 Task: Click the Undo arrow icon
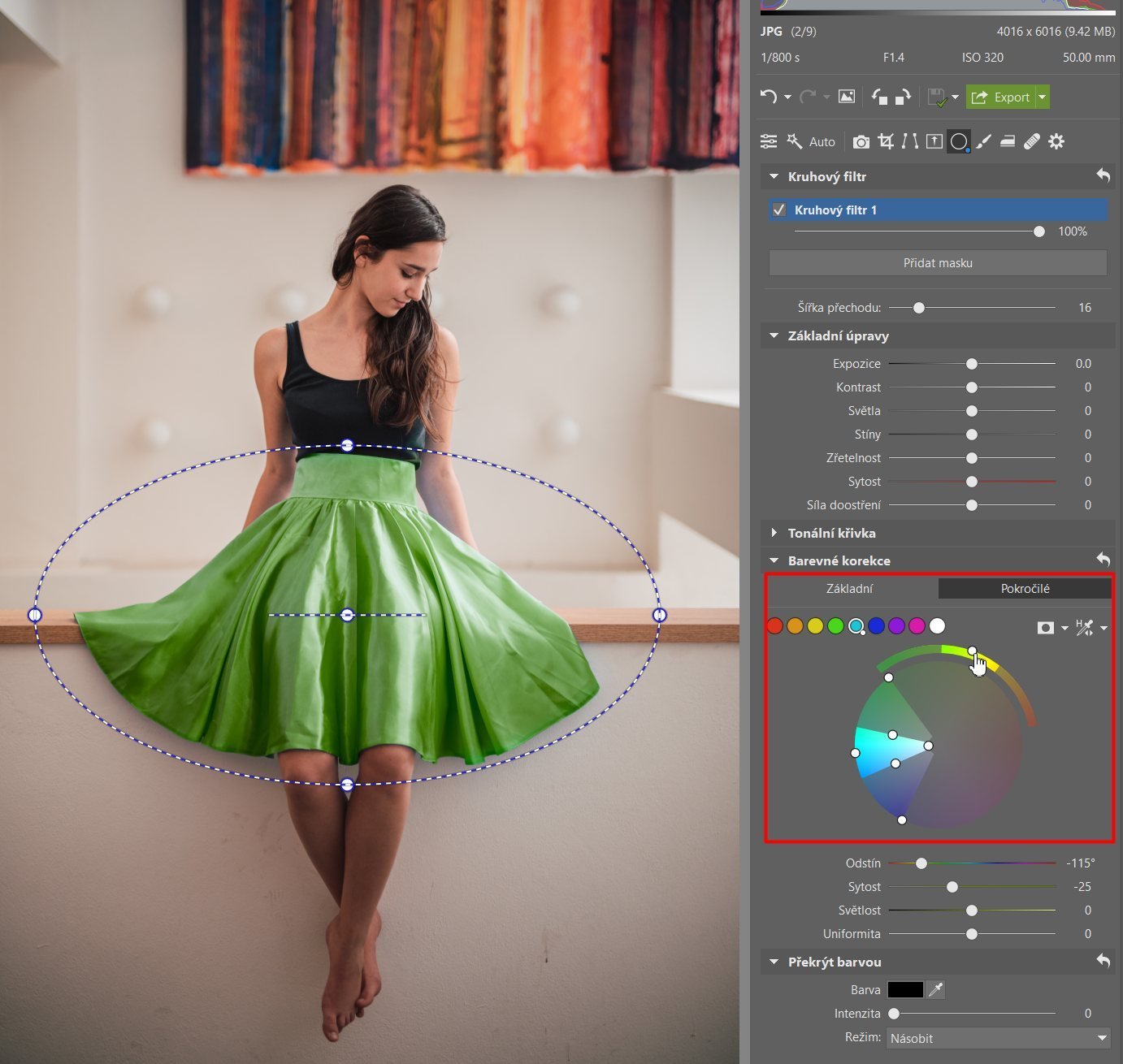pos(769,97)
